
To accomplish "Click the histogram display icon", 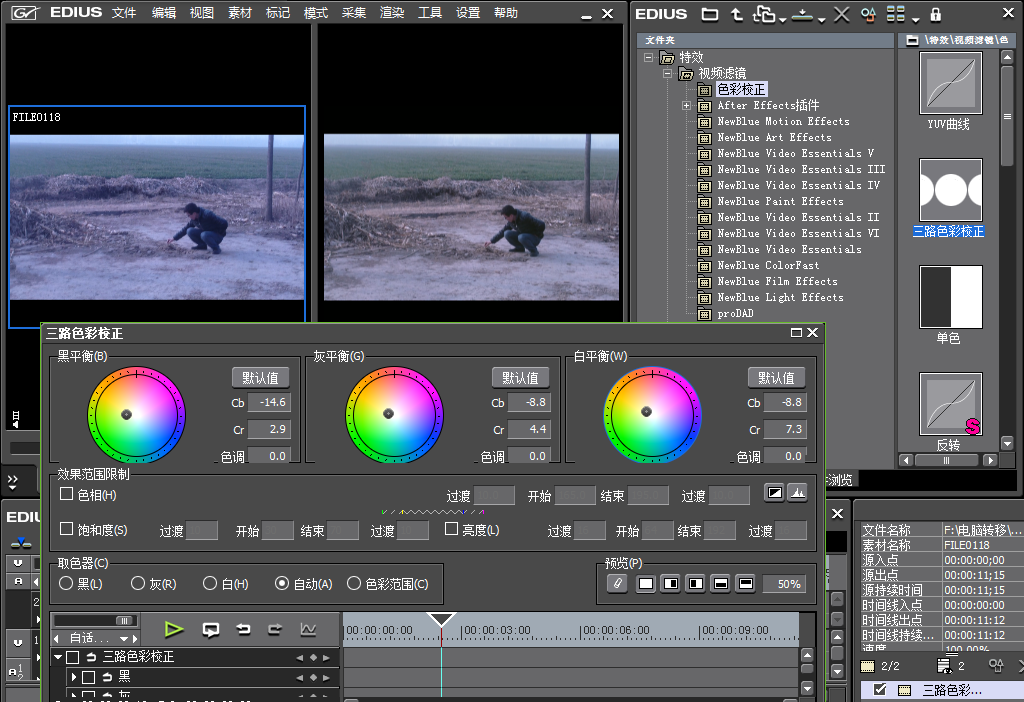I will click(x=798, y=493).
